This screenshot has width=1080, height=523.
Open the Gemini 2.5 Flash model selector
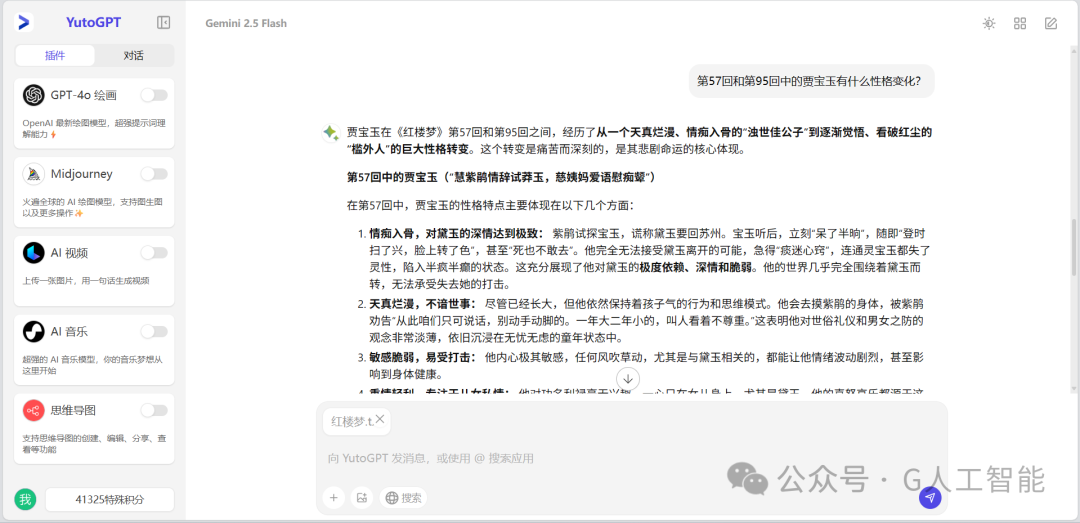pyautogui.click(x=246, y=23)
